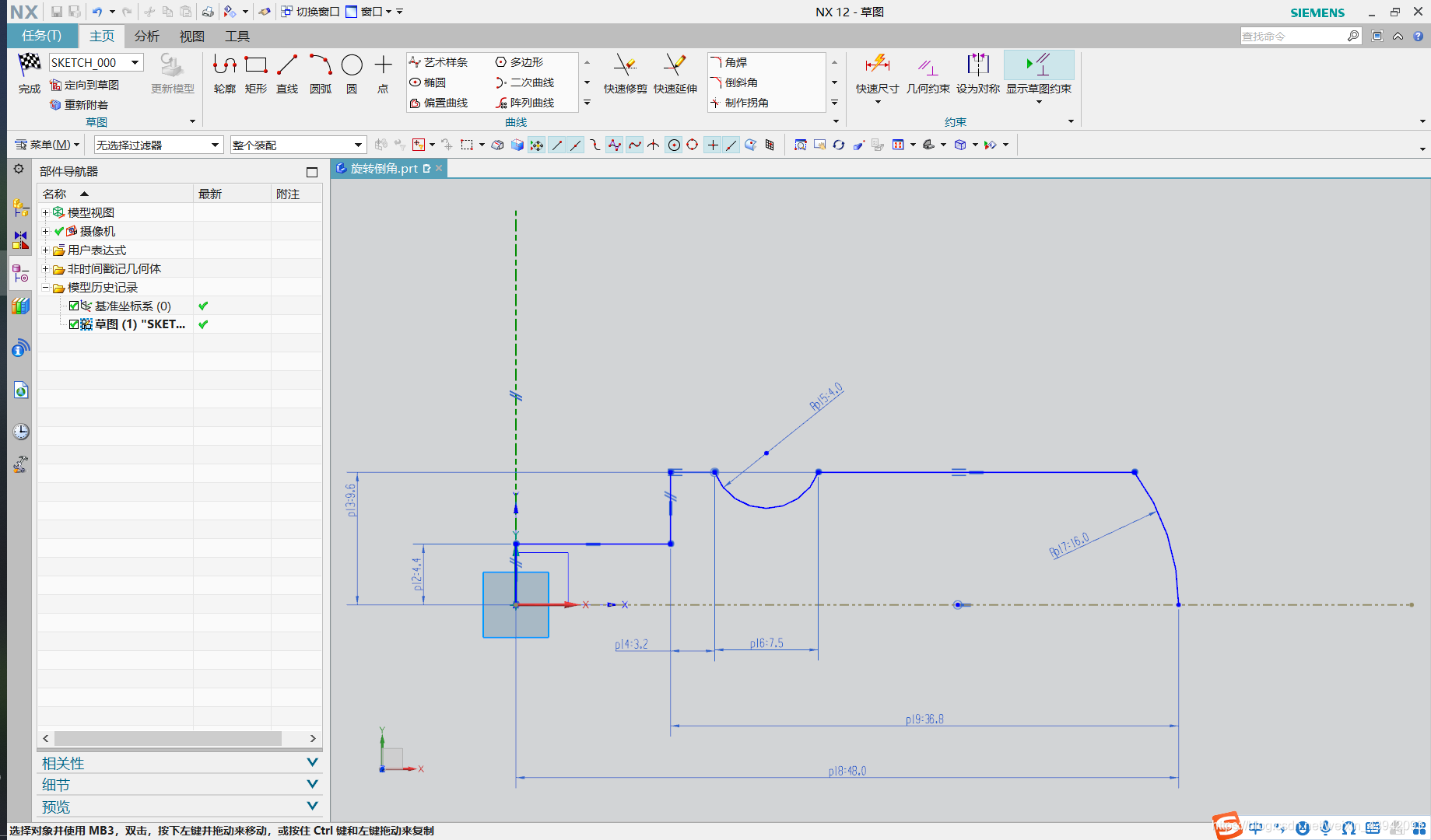The image size is (1431, 840).
Task: Toggle snap to arc center point option
Action: pos(674,145)
